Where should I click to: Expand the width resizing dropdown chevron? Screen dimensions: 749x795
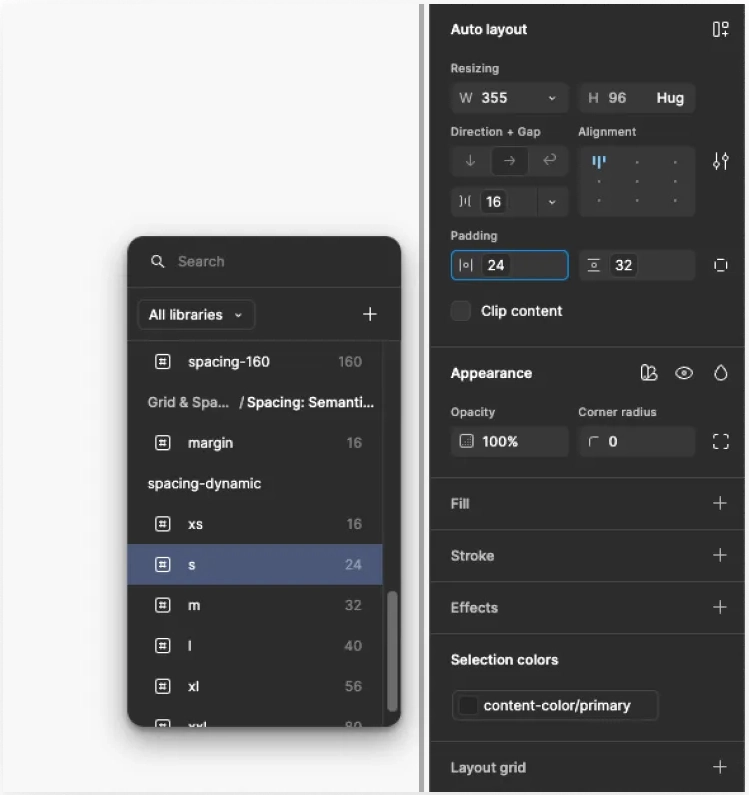pos(552,98)
